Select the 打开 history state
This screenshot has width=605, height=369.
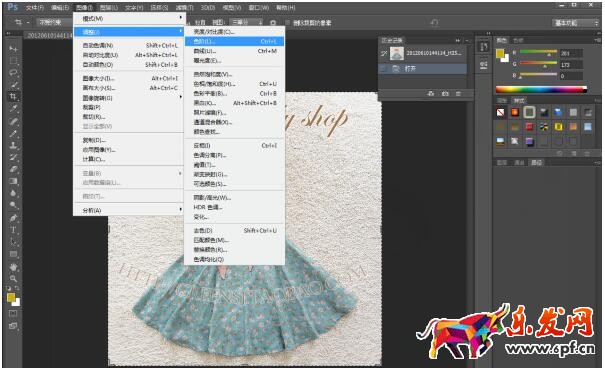coord(422,69)
